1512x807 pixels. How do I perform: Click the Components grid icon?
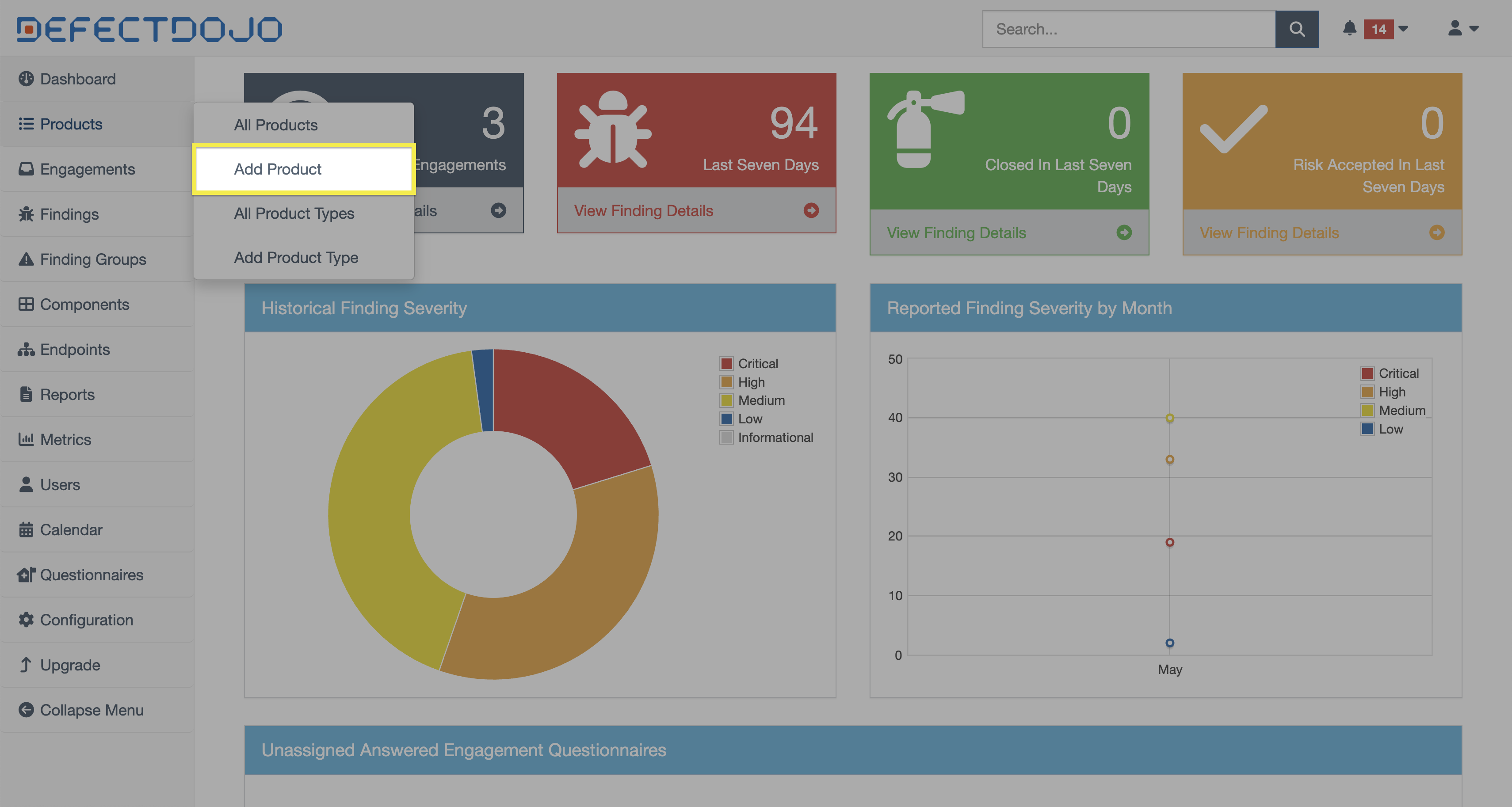click(x=26, y=304)
